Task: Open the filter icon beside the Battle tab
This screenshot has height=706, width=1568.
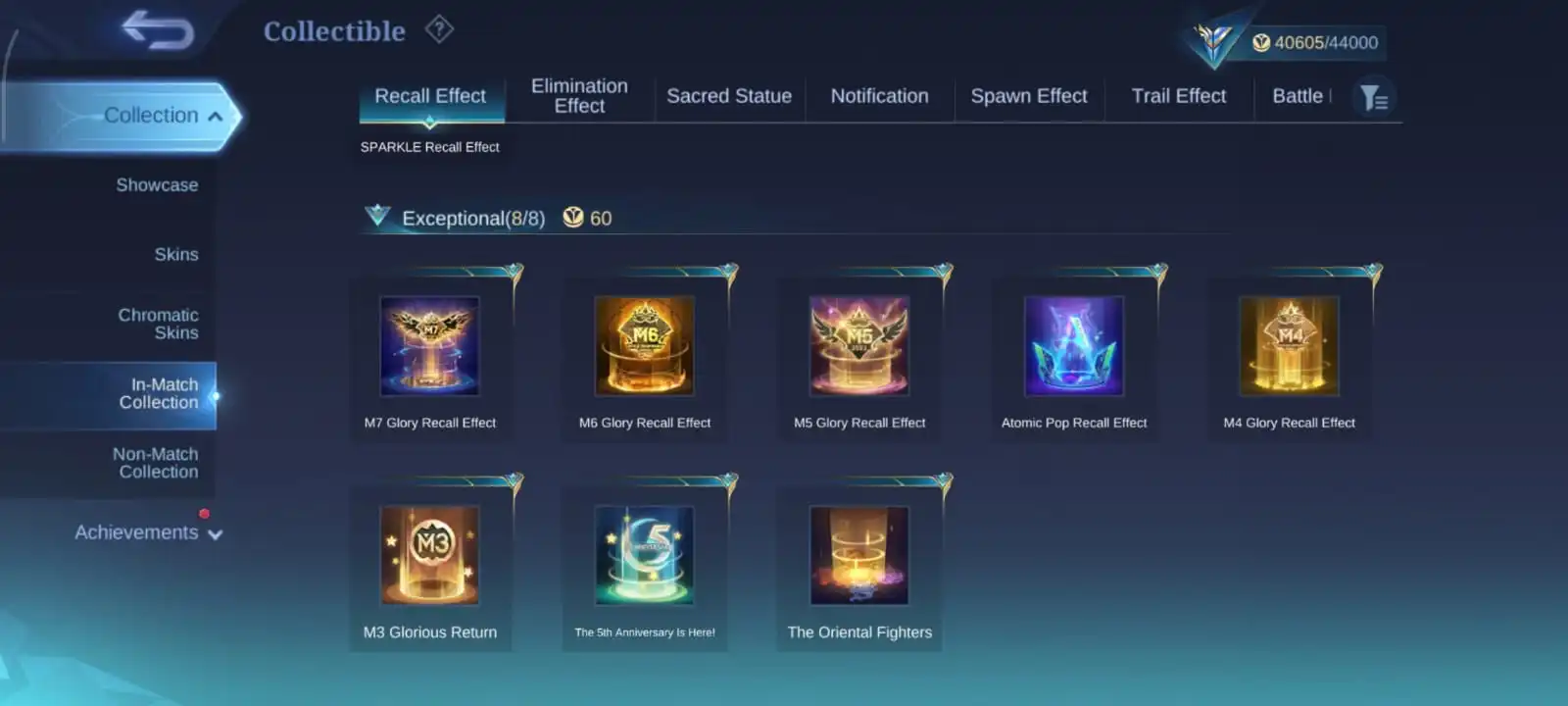Action: 1374,97
